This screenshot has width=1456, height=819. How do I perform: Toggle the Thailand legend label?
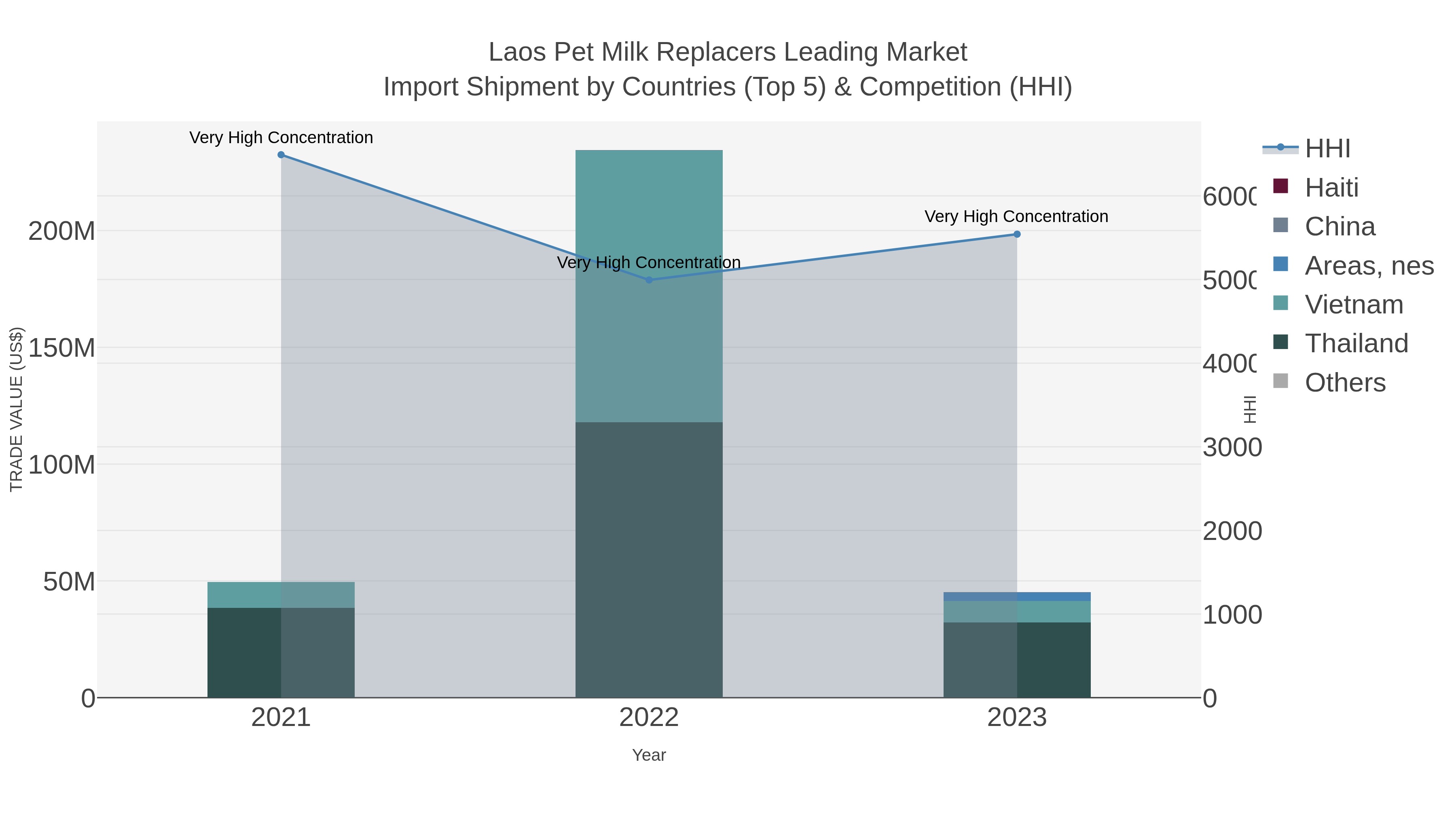tap(1357, 344)
